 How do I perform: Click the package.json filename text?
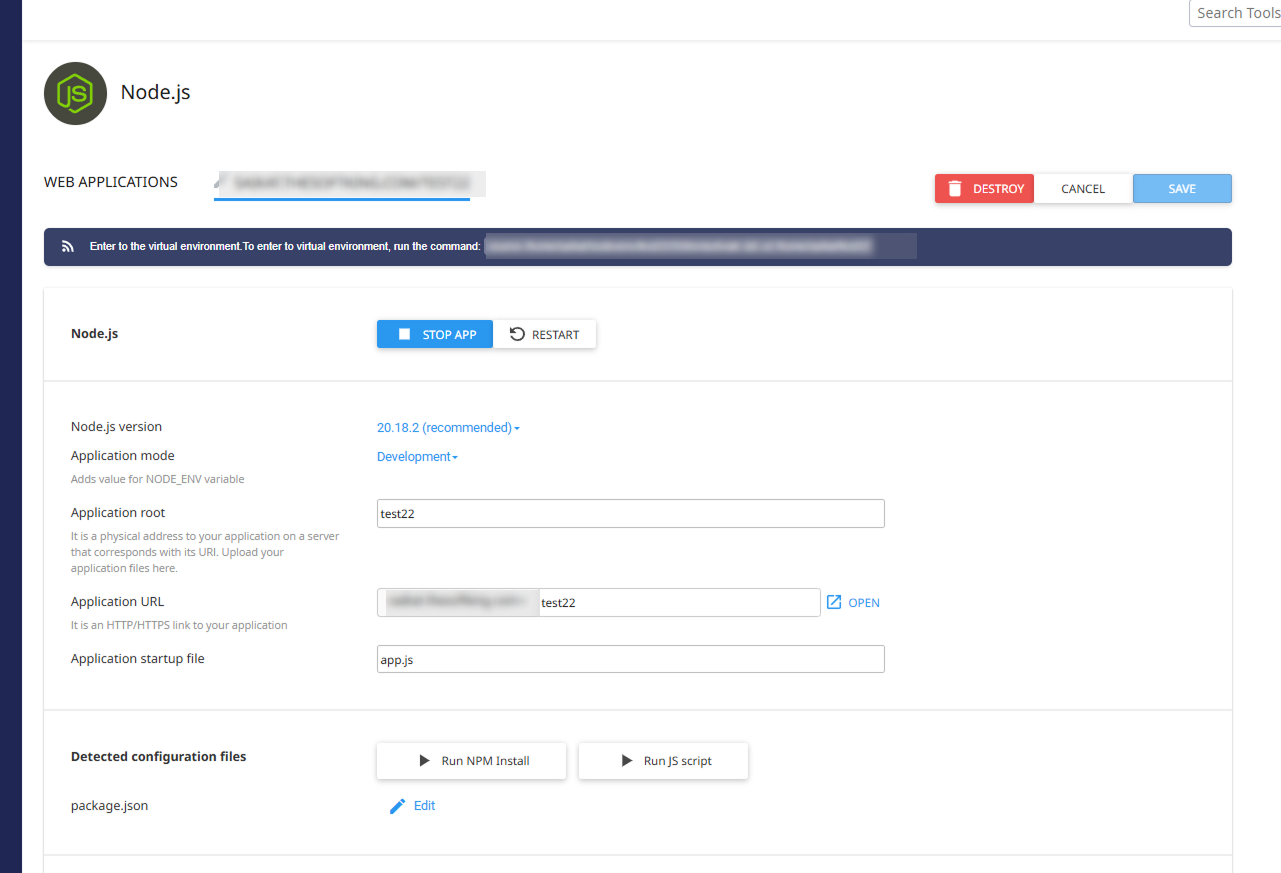(x=109, y=806)
